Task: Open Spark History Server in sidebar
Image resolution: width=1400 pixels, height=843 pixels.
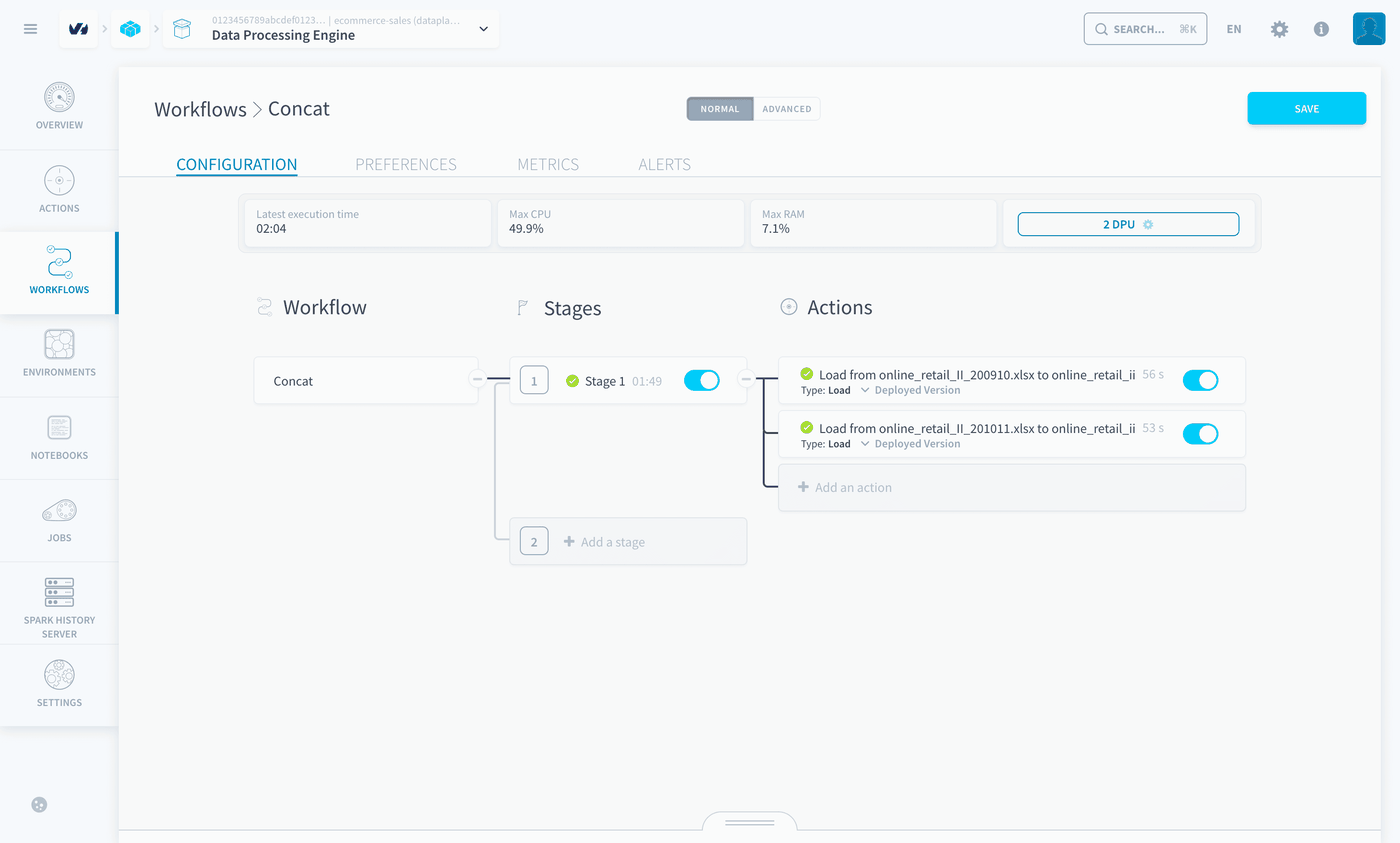Action: point(59,603)
